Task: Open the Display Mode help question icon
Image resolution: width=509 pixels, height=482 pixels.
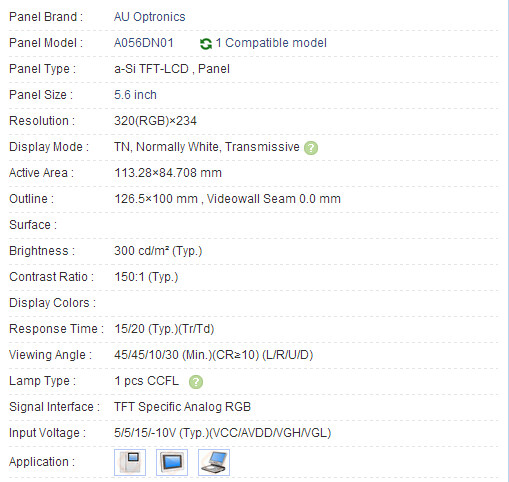Action: pyautogui.click(x=311, y=148)
